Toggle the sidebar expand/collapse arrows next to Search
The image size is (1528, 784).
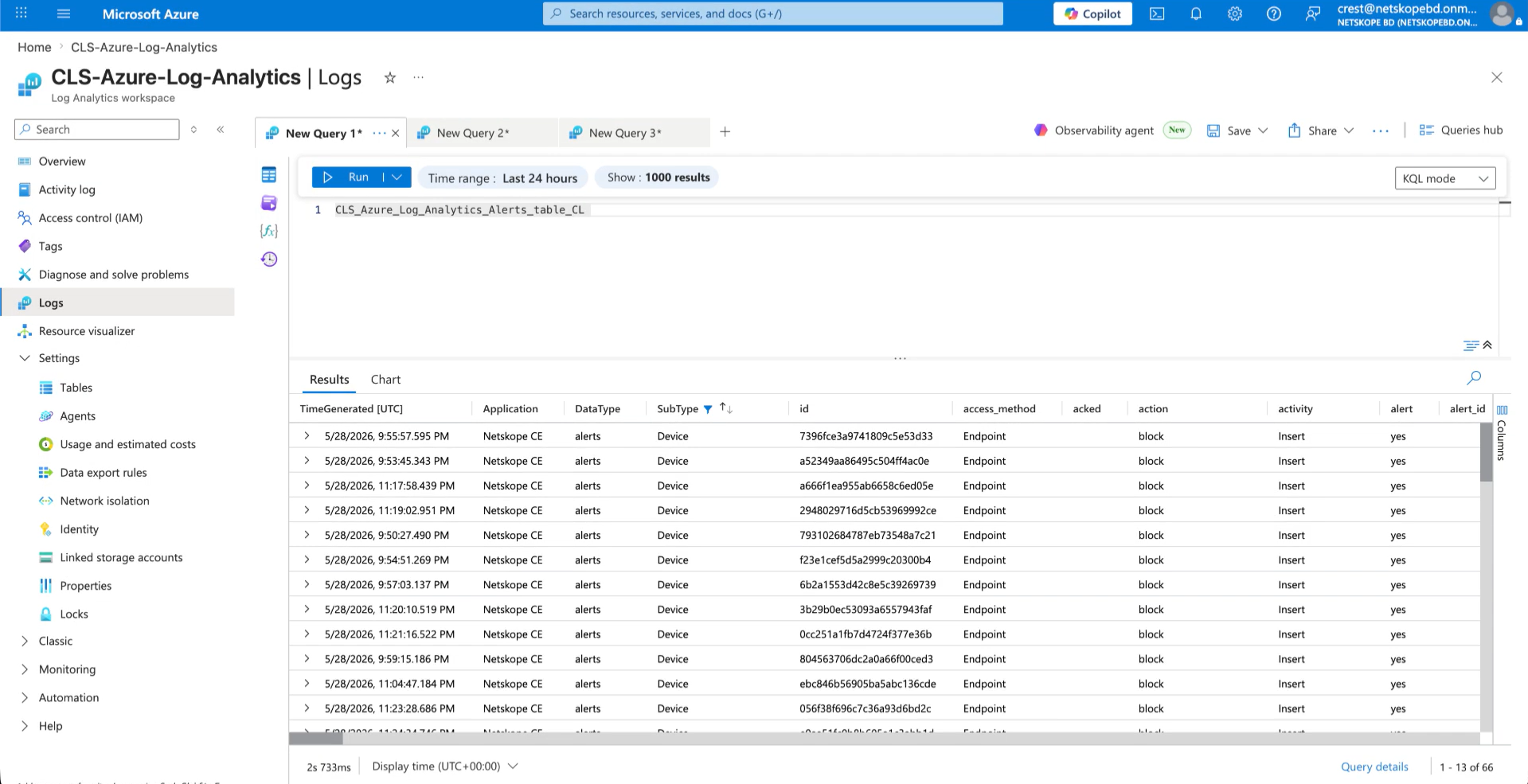pos(193,129)
